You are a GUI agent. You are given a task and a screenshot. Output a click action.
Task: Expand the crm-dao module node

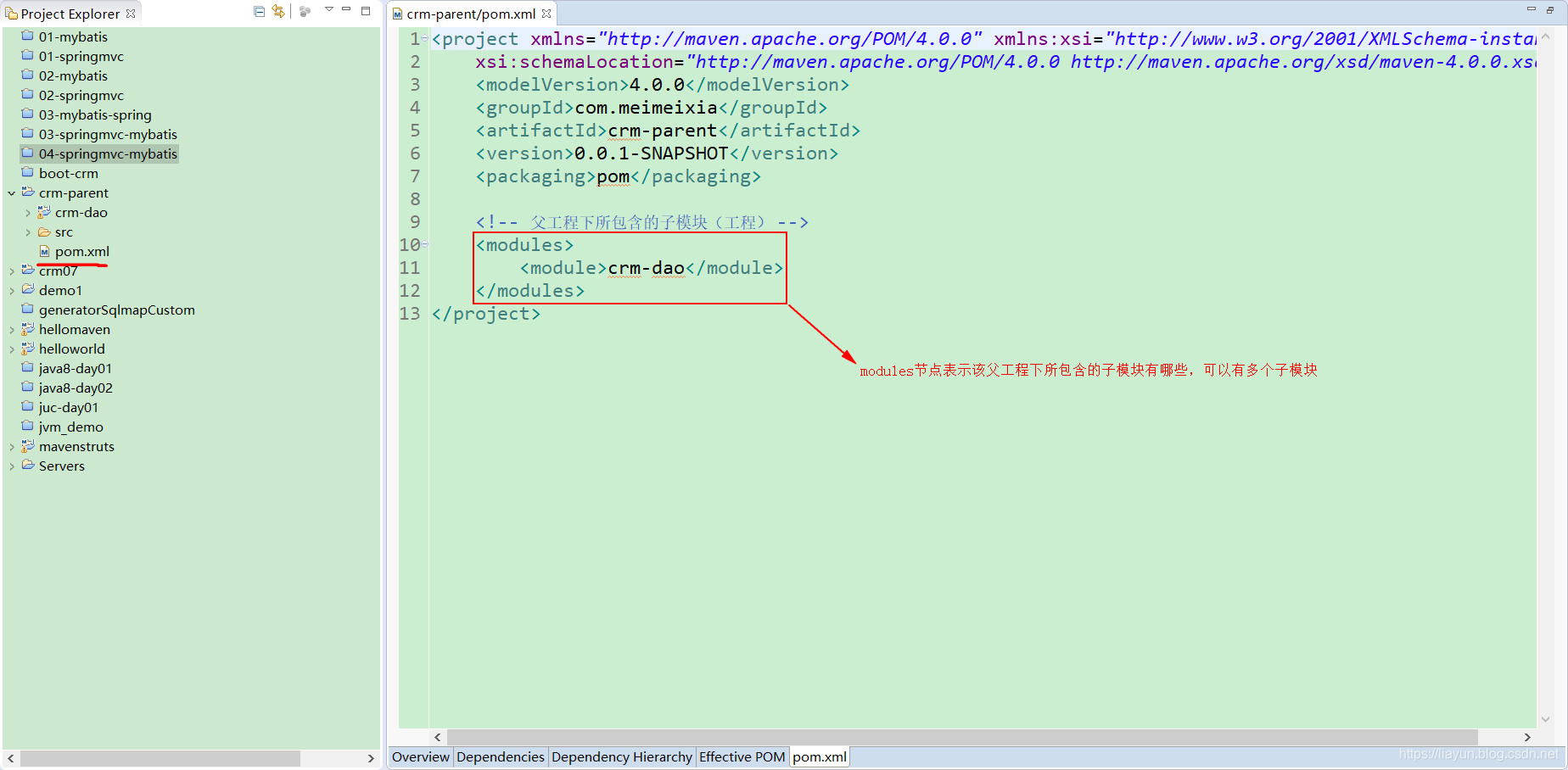click(28, 213)
